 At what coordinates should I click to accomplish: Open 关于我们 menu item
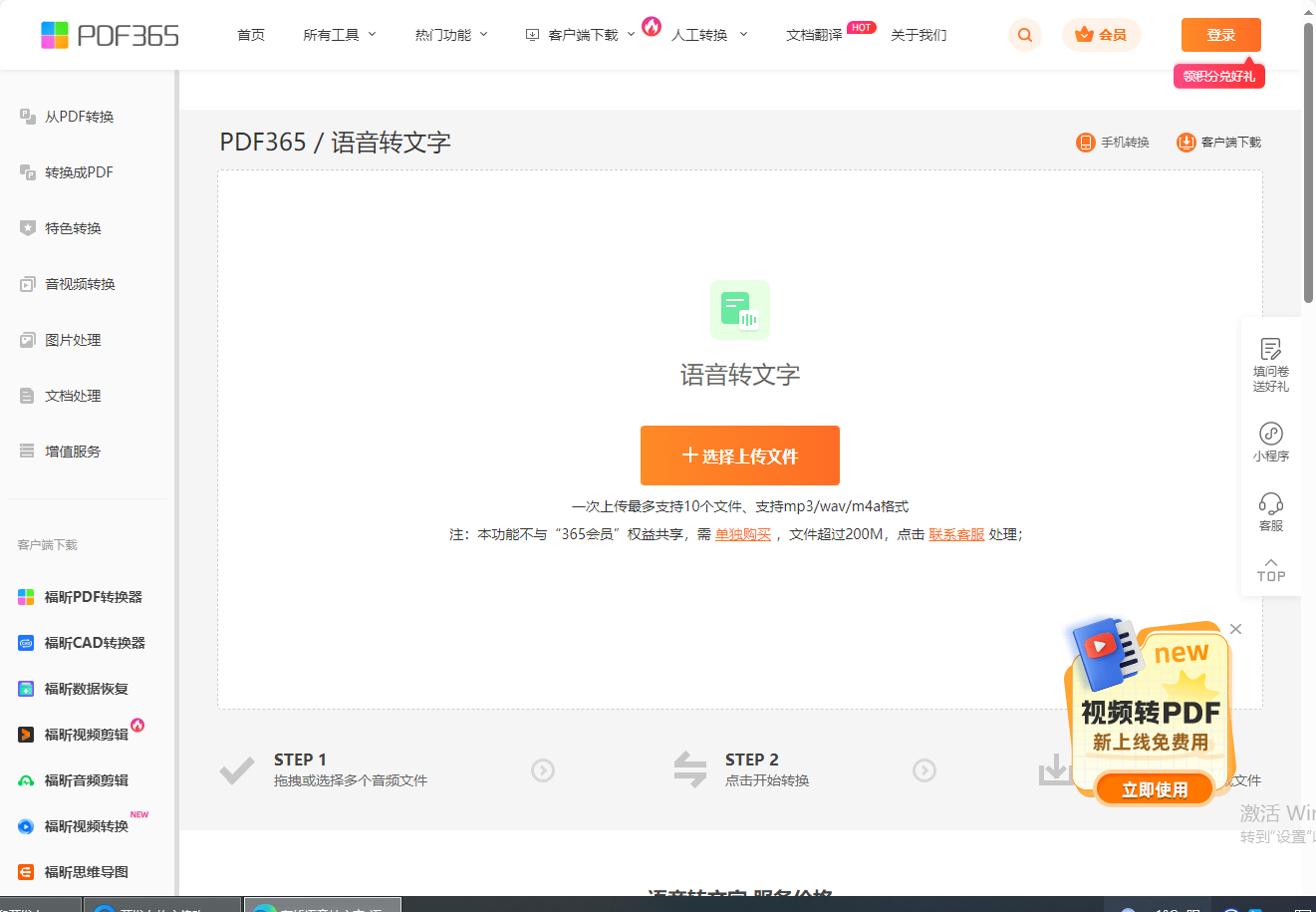(919, 35)
